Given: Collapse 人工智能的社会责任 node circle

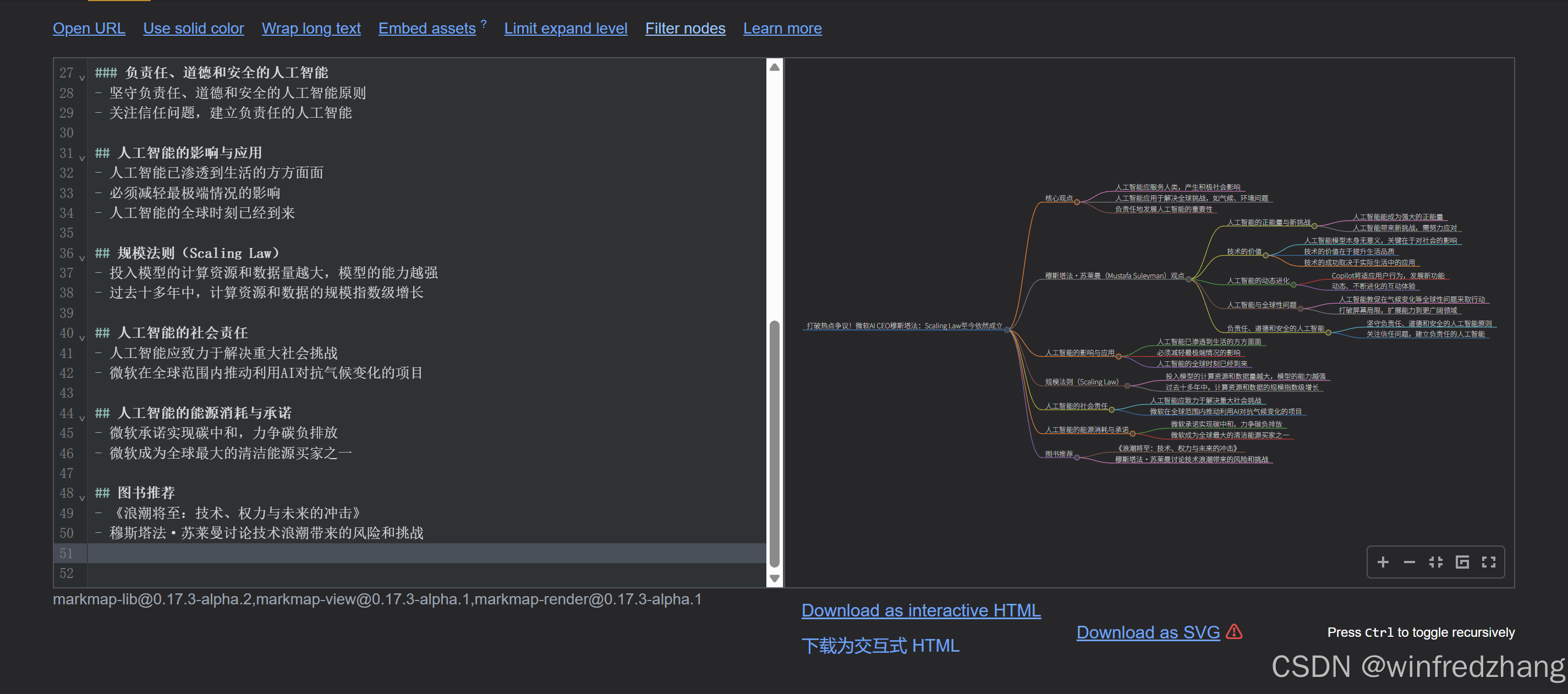Looking at the screenshot, I should 1112,409.
